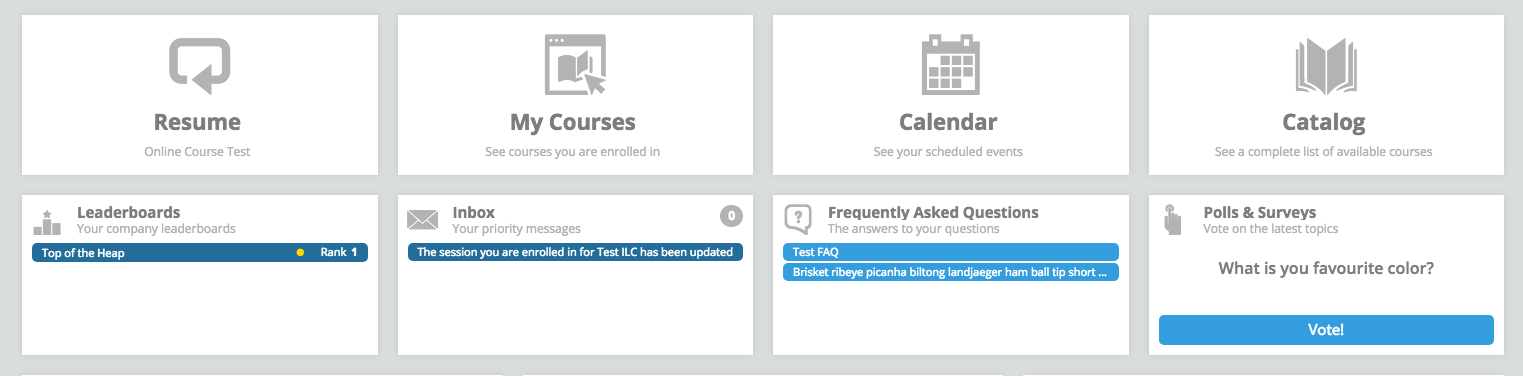Click the favourite color poll question
This screenshot has width=1523, height=376.
click(1325, 269)
